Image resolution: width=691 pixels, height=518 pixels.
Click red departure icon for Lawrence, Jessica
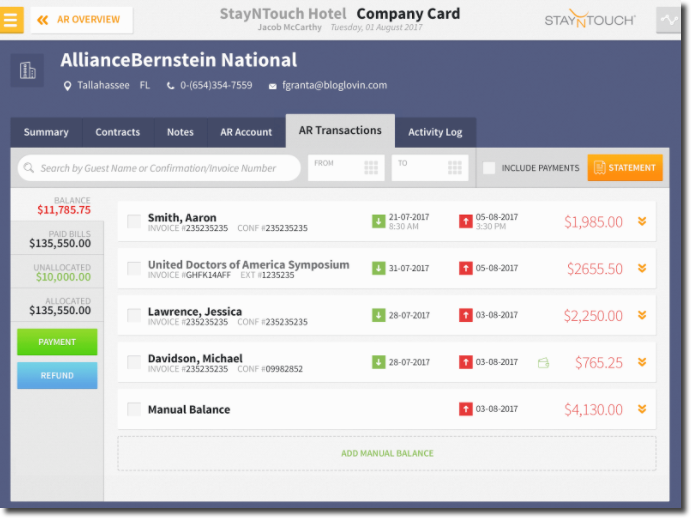(466, 315)
